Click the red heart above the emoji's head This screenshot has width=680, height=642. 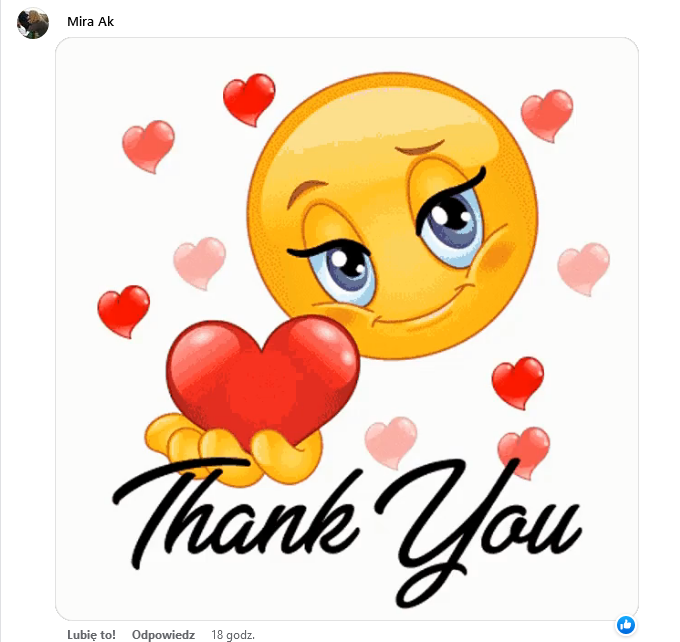tap(249, 100)
